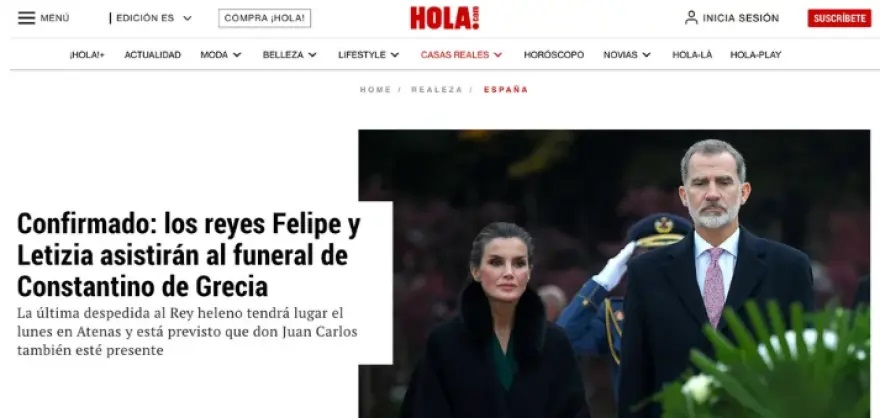The width and height of the screenshot is (880, 418).
Task: Go to HOME breadcrumb
Action: (x=375, y=90)
